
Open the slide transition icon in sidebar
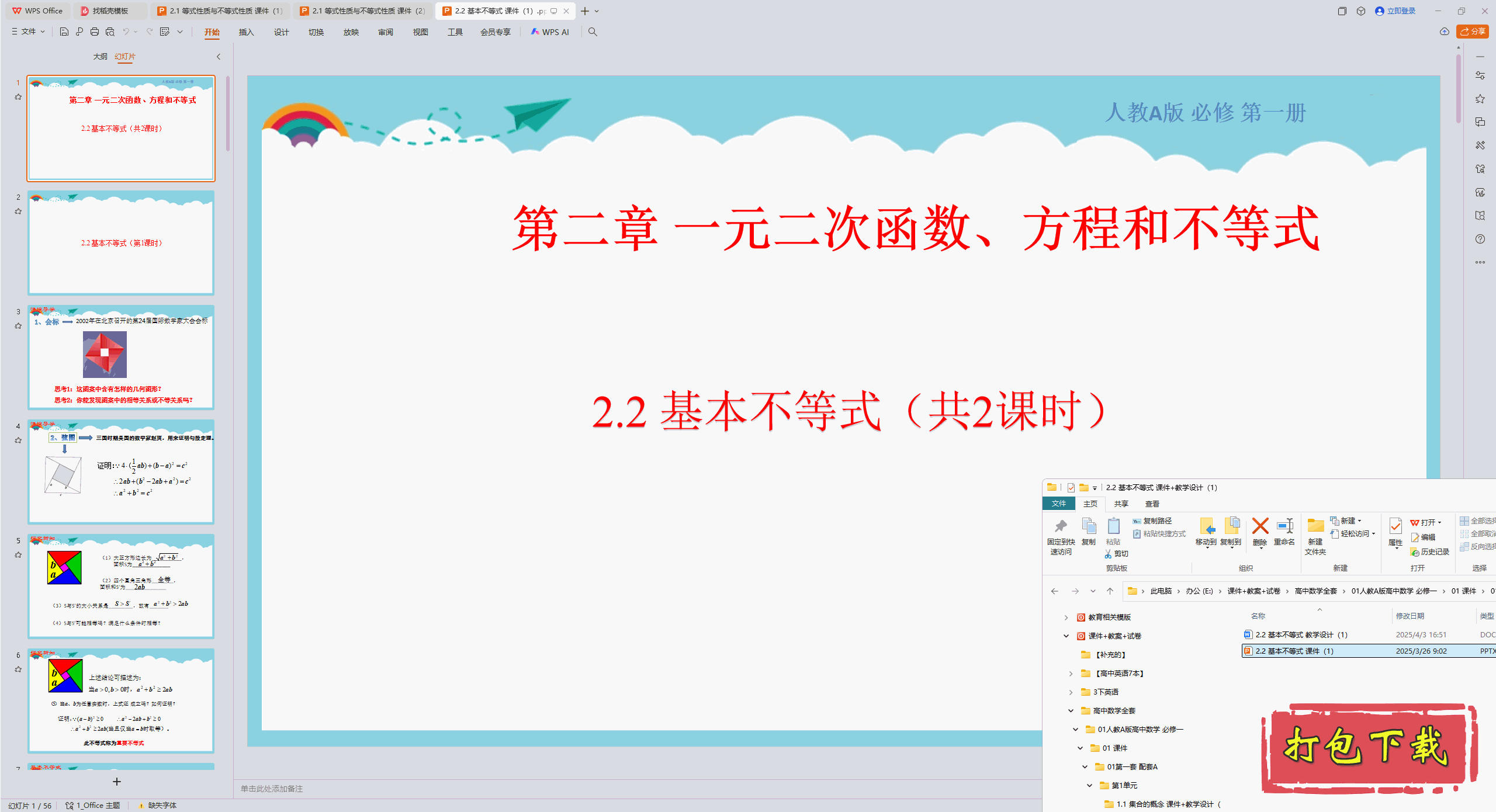[1480, 122]
